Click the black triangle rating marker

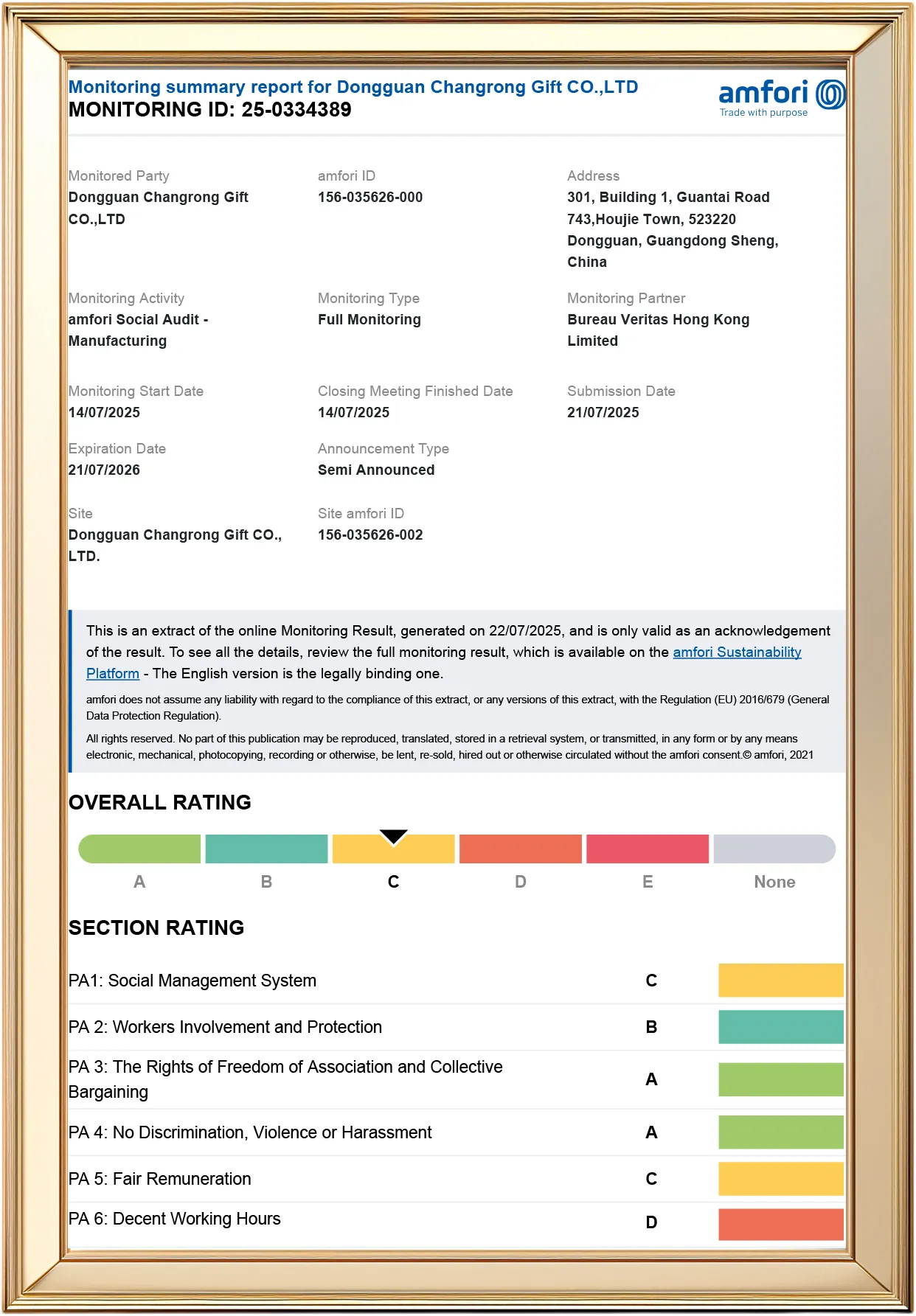(393, 836)
